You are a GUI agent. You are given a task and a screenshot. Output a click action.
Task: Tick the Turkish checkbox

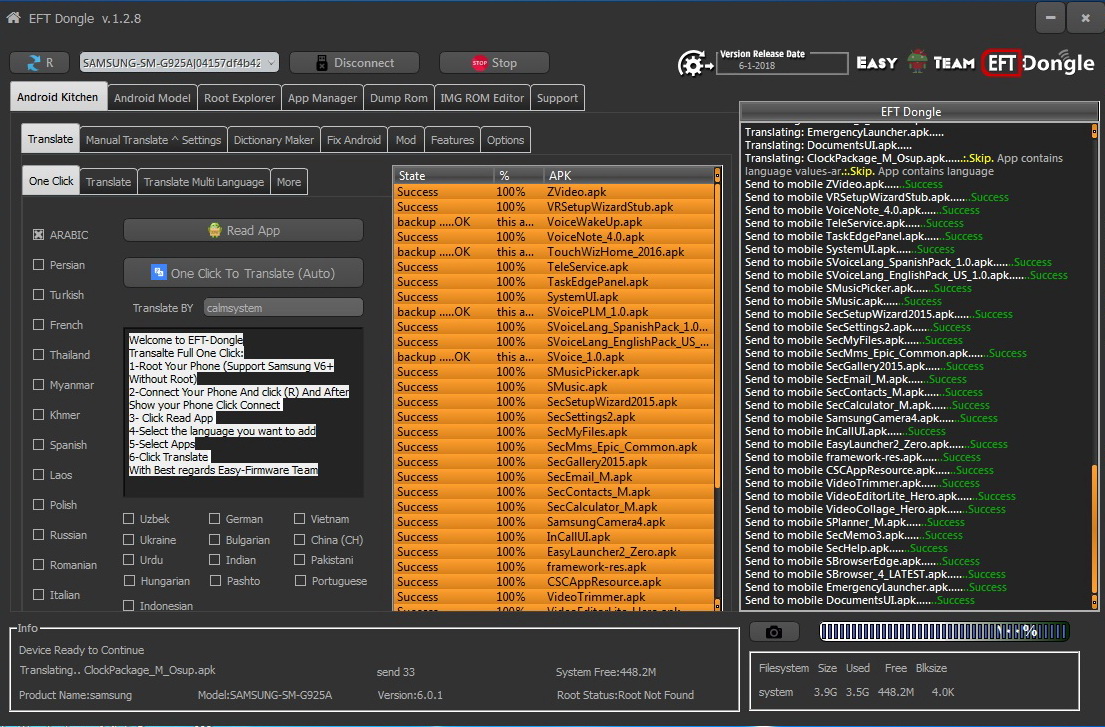(x=39, y=294)
